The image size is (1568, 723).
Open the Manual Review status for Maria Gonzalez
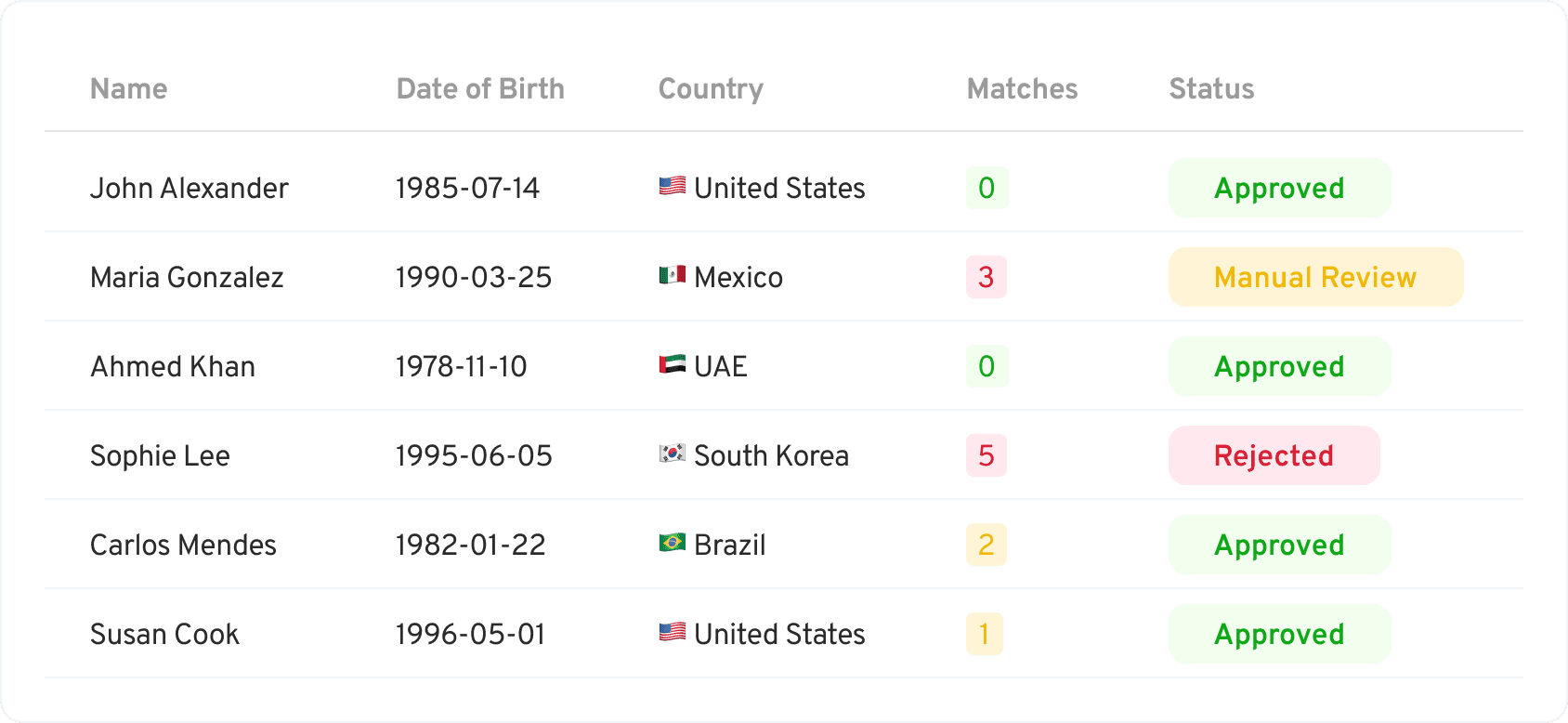[x=1316, y=277]
